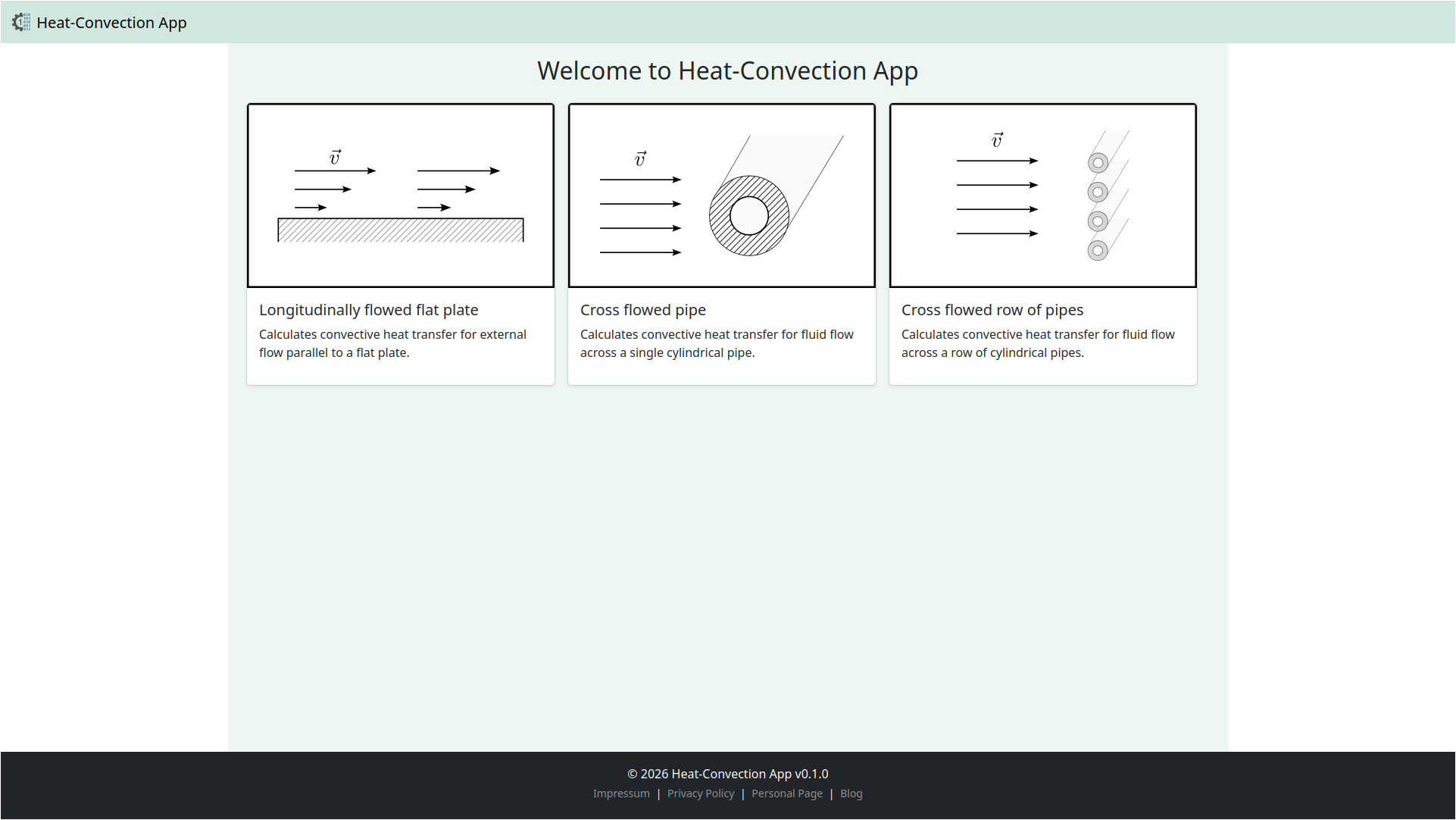Visit the Personal Page footer link
Viewport: 1456px width, 820px height.
[787, 793]
